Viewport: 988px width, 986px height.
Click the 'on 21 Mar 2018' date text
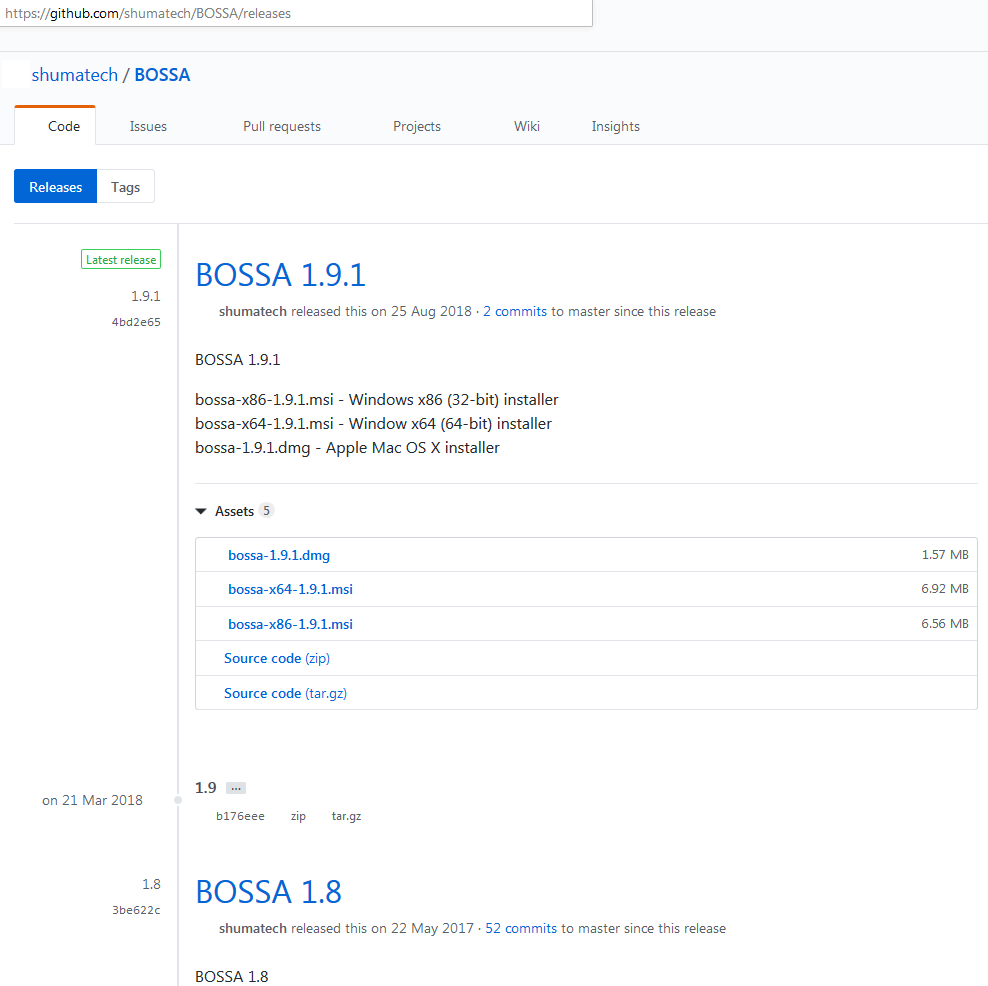[92, 800]
